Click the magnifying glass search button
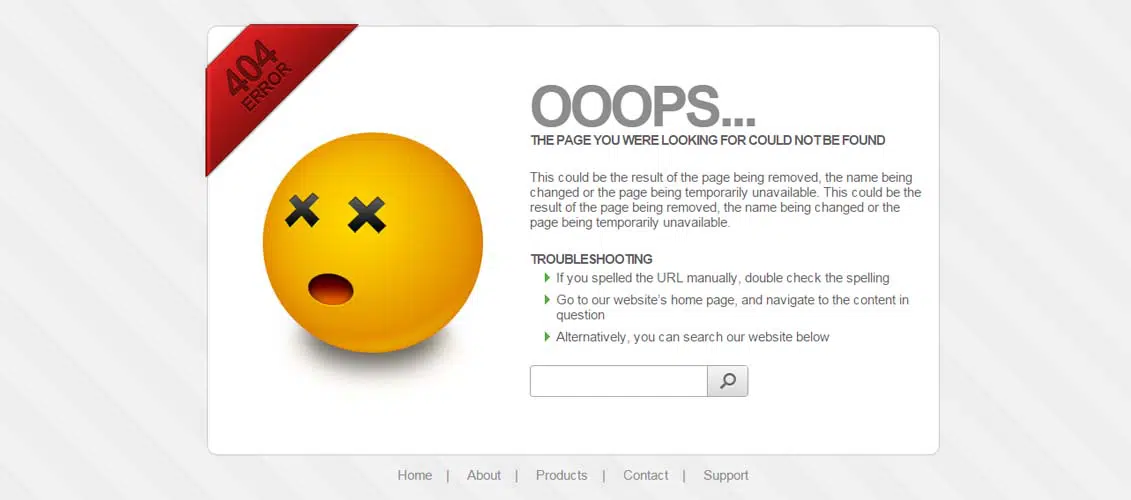 pyautogui.click(x=727, y=381)
